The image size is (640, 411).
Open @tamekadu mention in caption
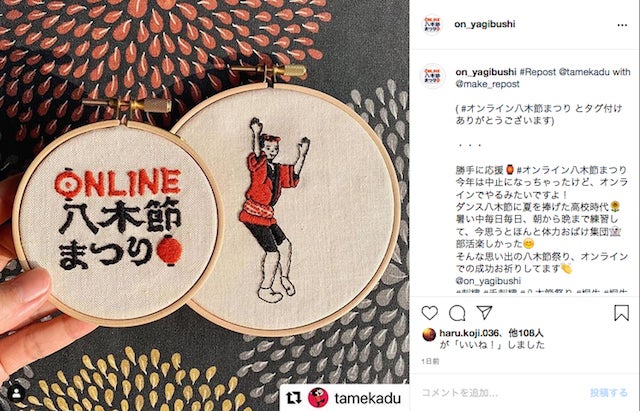pos(584,72)
